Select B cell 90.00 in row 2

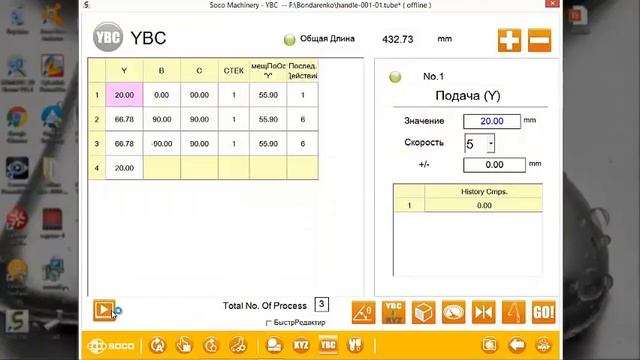point(162,119)
